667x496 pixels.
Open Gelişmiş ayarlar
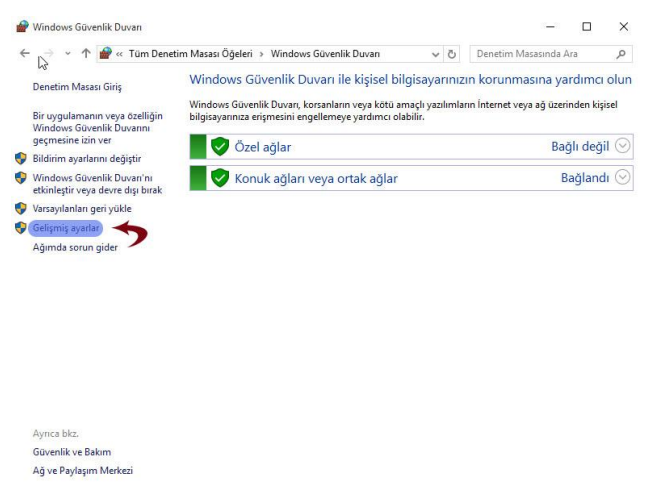(66, 228)
